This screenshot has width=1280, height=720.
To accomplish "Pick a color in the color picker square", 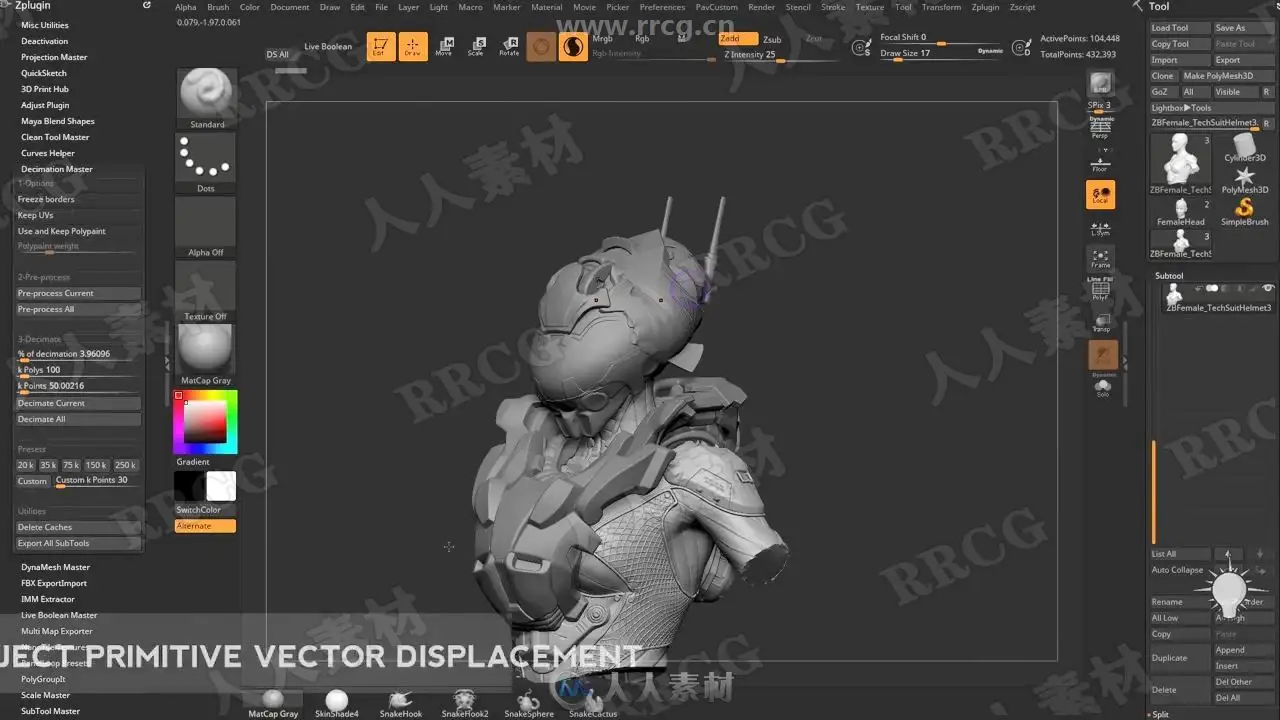I will click(x=205, y=421).
